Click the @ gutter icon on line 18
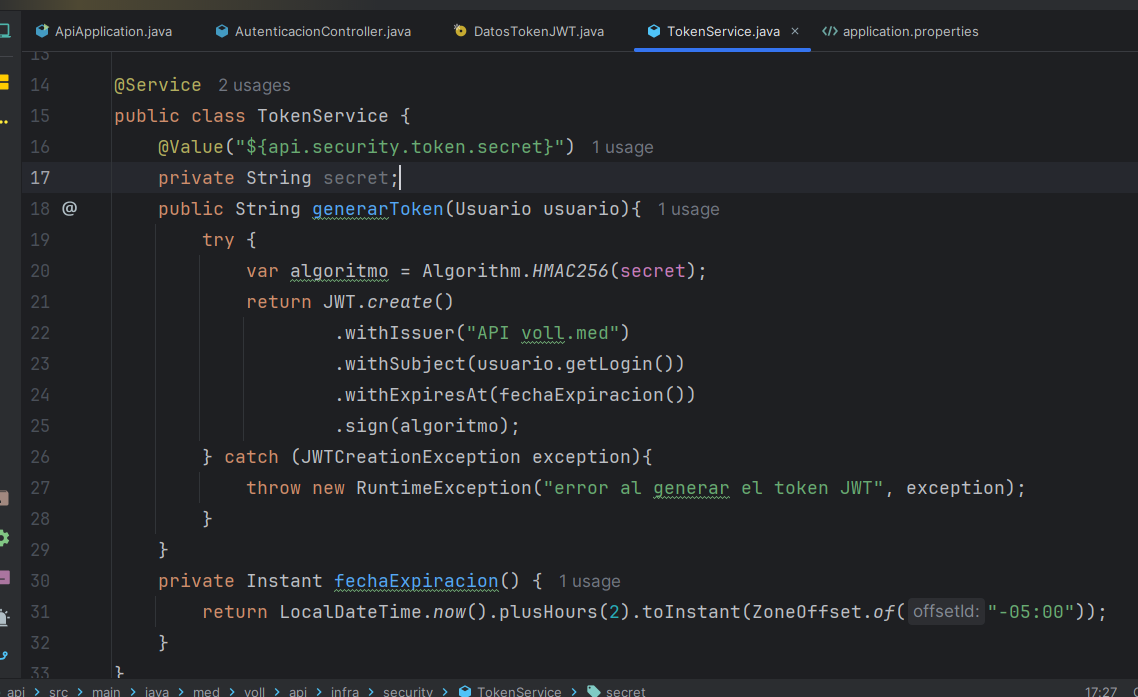The height and width of the screenshot is (697, 1138). 70,209
